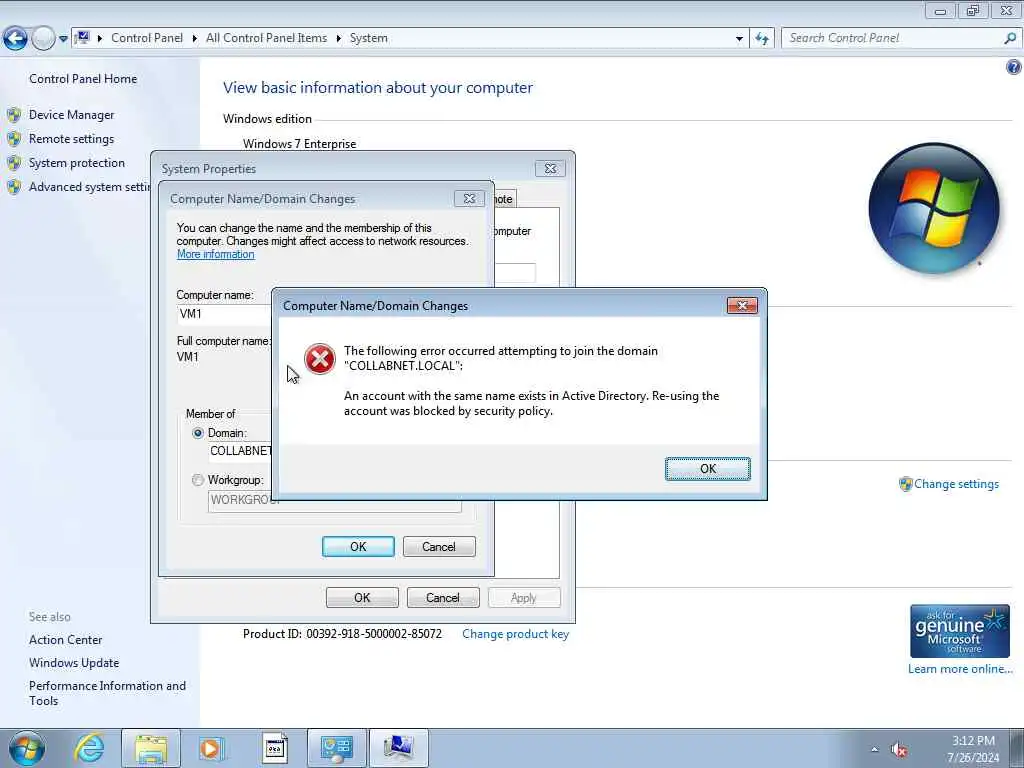This screenshot has height=768, width=1024.
Task: Click the search magnifier icon
Action: point(1010,38)
